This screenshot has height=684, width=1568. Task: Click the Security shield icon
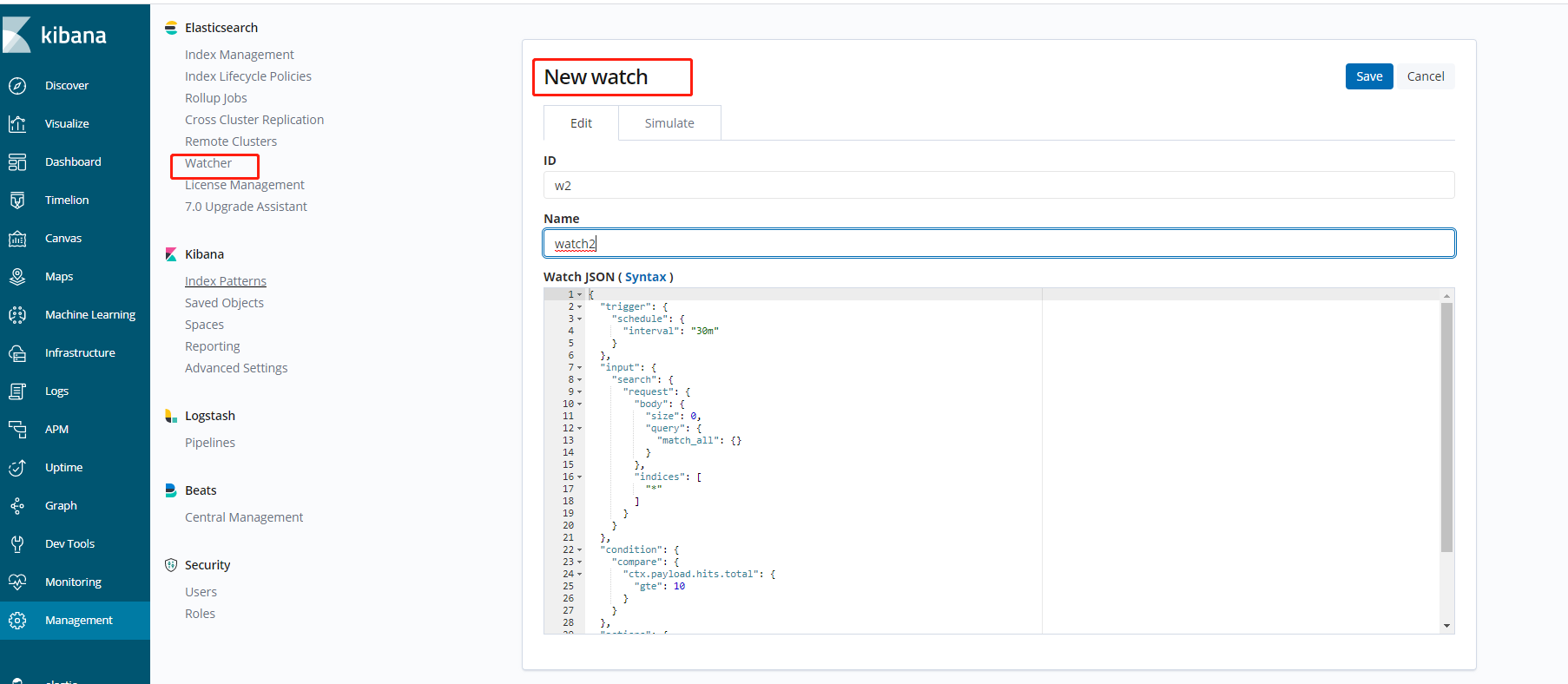171,565
